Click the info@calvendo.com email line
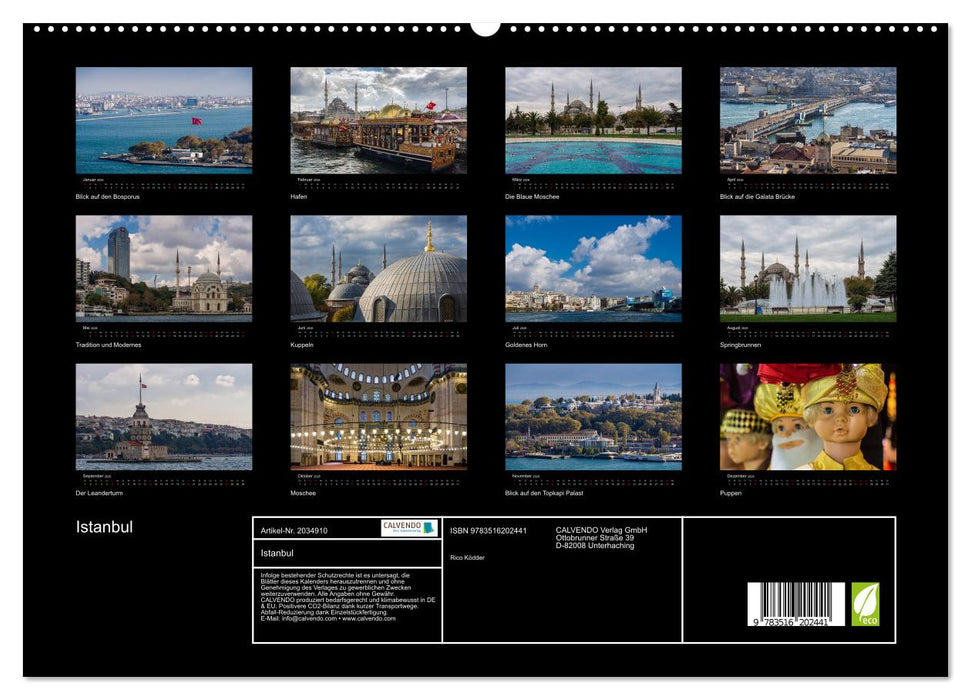The image size is (971, 700). [326, 619]
